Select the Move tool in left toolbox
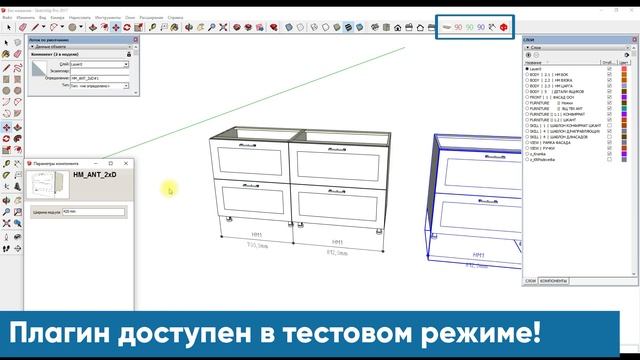 click(x=6, y=127)
